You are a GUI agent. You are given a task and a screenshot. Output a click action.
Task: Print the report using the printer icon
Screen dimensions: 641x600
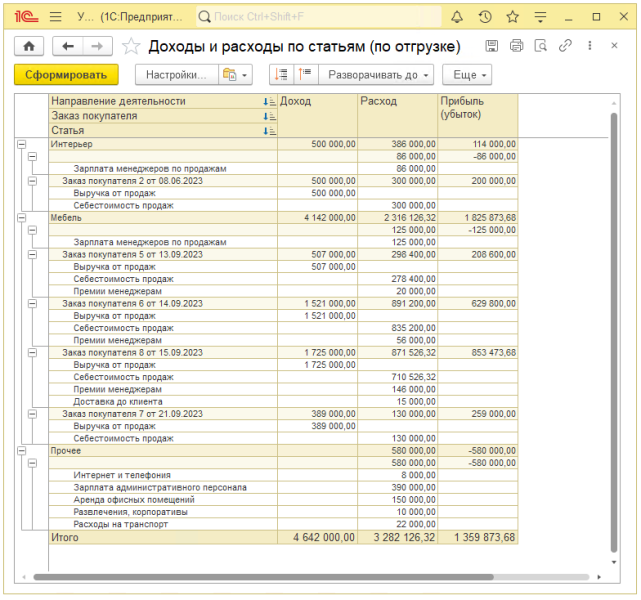click(516, 46)
